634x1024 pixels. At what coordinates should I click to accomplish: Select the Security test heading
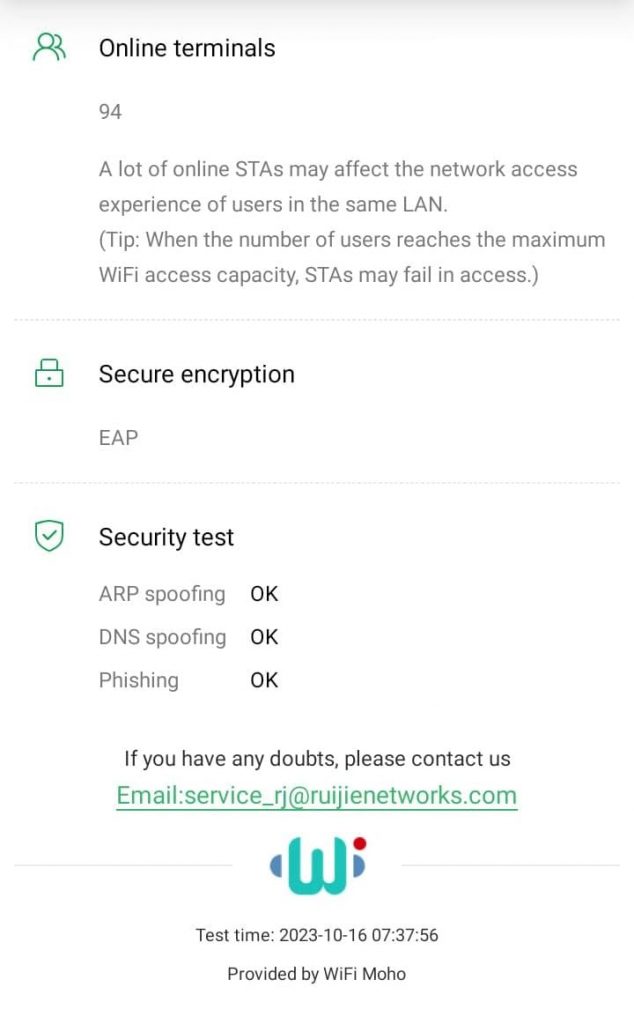tap(166, 538)
